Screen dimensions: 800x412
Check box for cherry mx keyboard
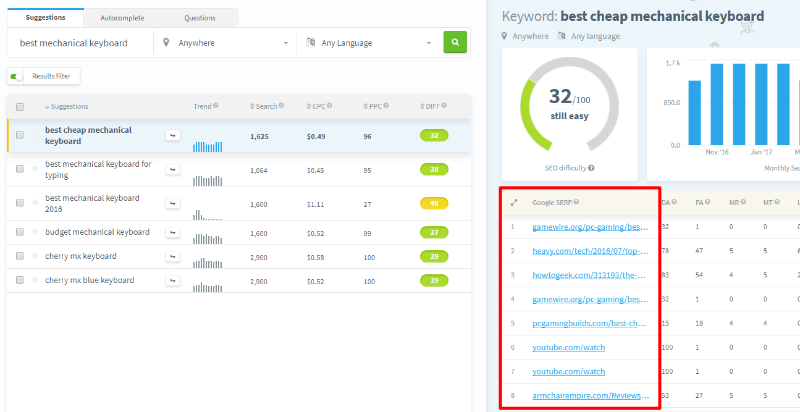click(20, 255)
